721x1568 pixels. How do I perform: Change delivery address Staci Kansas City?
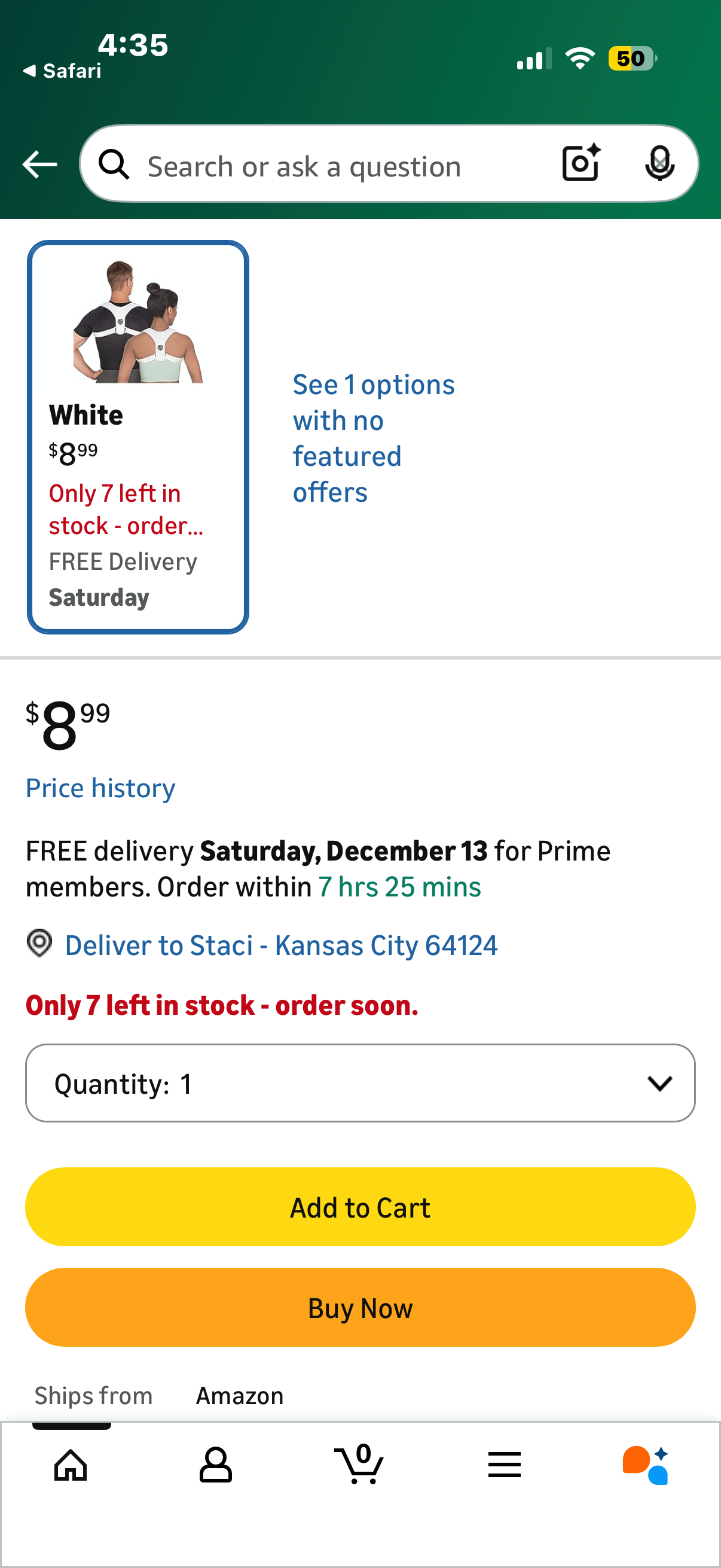[281, 945]
